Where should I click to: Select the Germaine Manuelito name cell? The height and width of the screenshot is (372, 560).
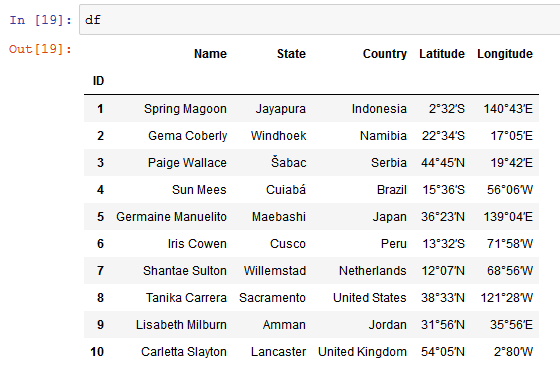click(x=171, y=217)
